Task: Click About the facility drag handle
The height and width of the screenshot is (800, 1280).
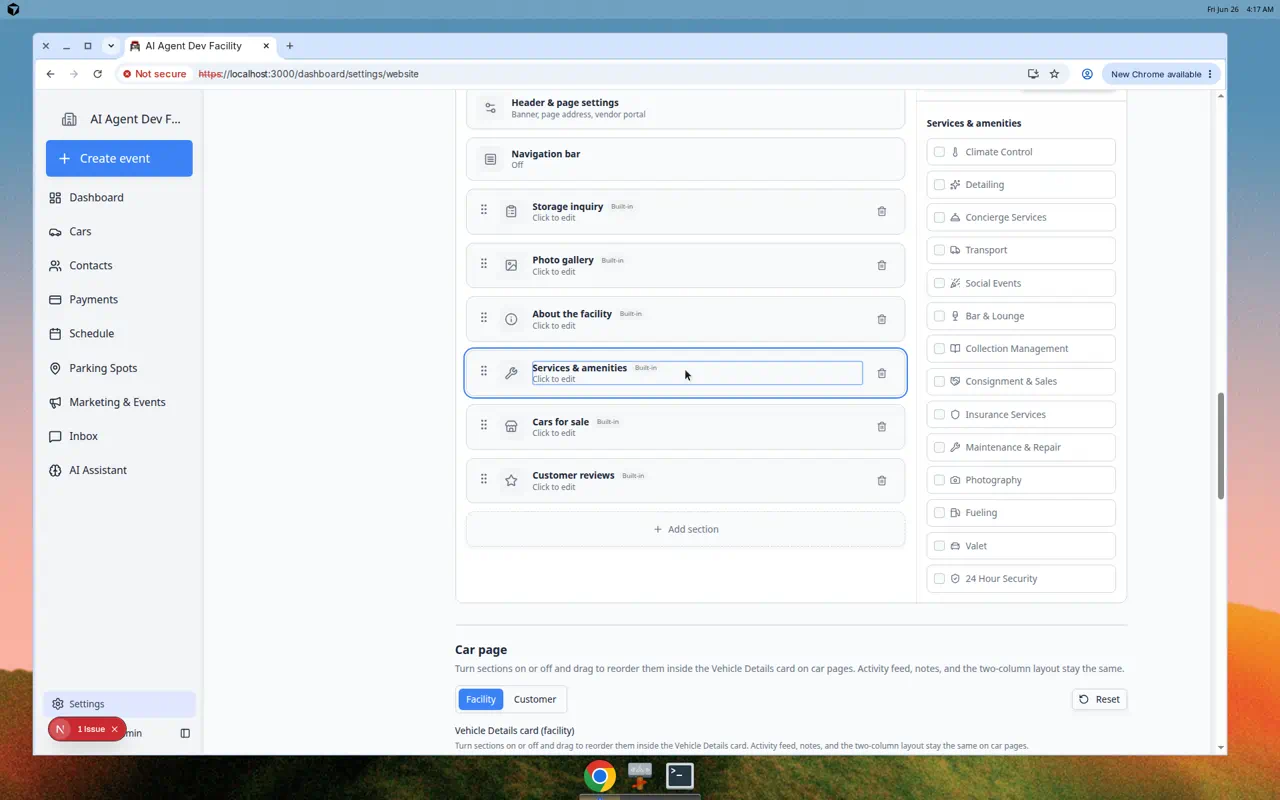Action: (x=484, y=318)
